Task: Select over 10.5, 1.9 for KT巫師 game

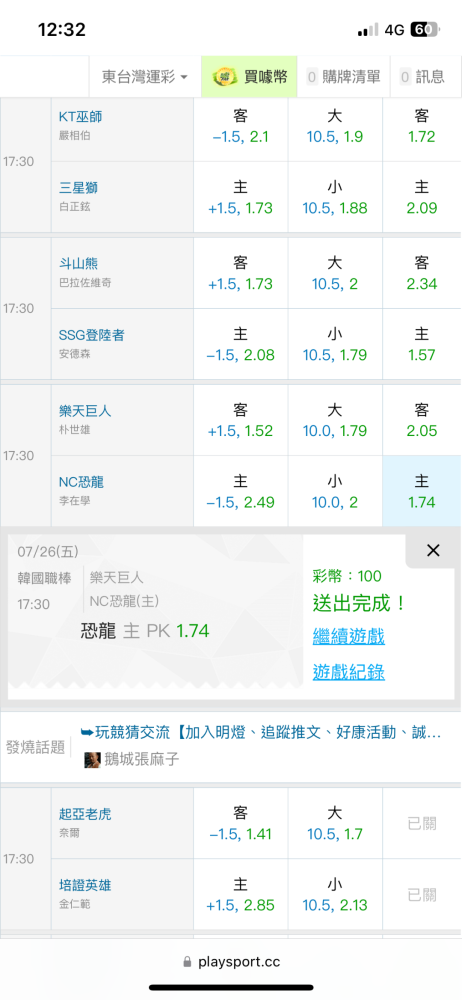Action: pos(335,126)
